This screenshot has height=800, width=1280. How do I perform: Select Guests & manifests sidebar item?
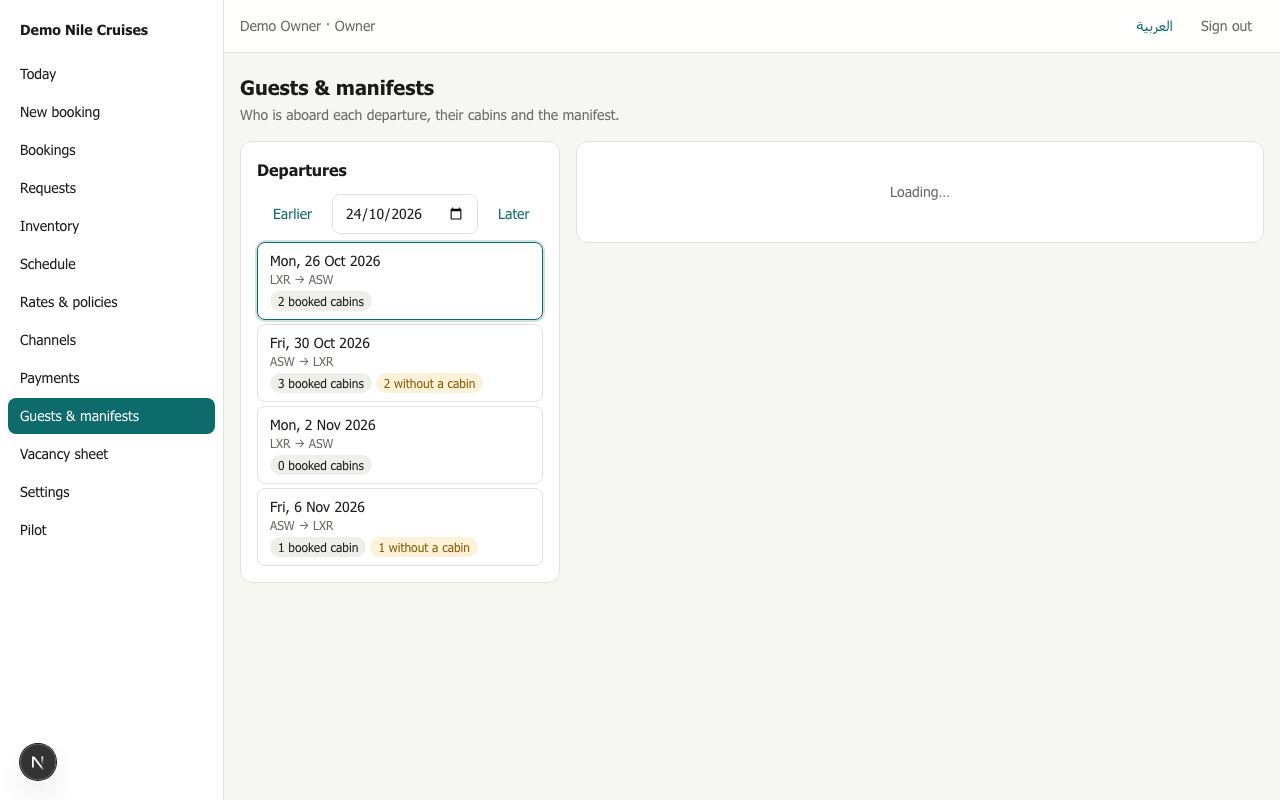tap(111, 416)
